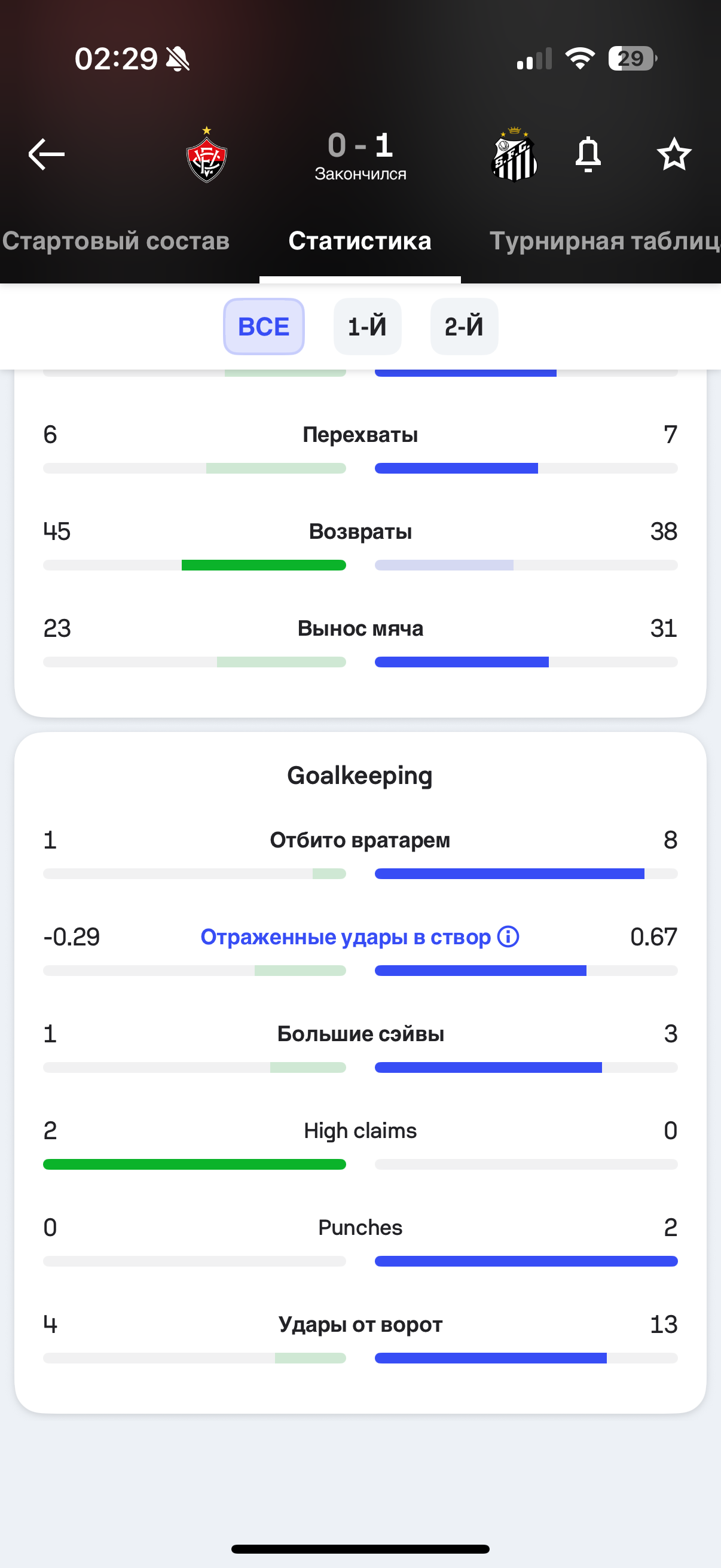Enable match notifications bell
This screenshot has height=1568, width=721.
(x=588, y=155)
